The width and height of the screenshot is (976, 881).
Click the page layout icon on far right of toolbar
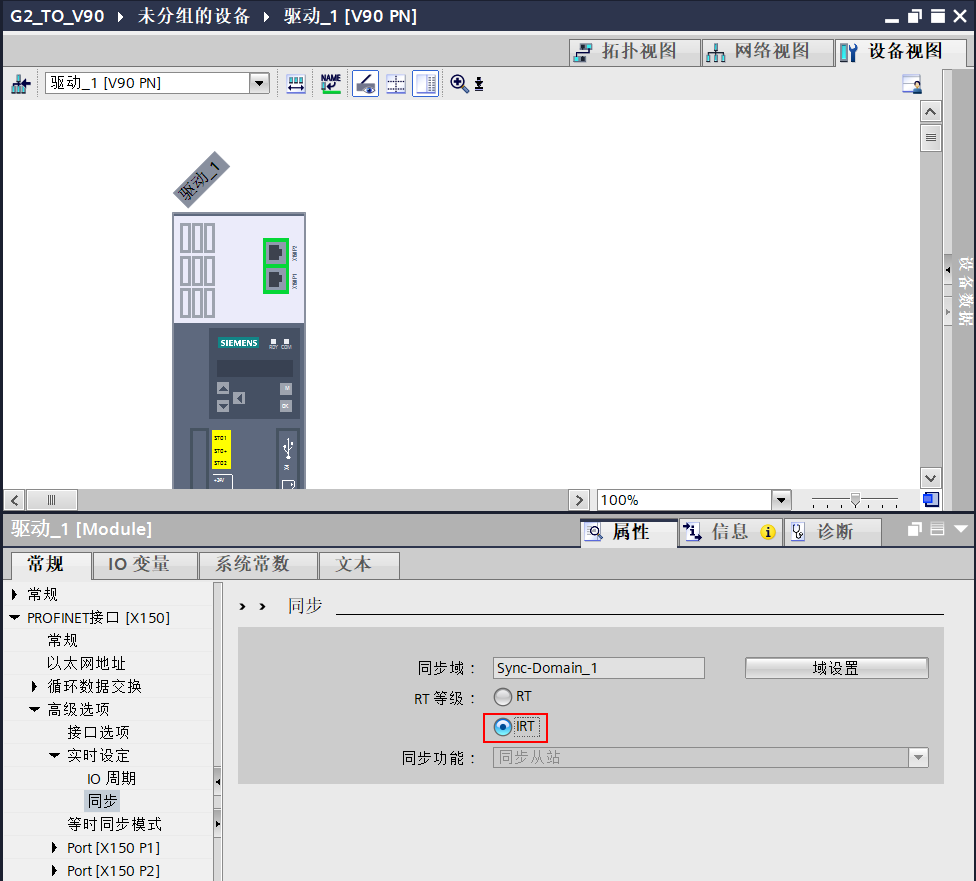(x=911, y=84)
